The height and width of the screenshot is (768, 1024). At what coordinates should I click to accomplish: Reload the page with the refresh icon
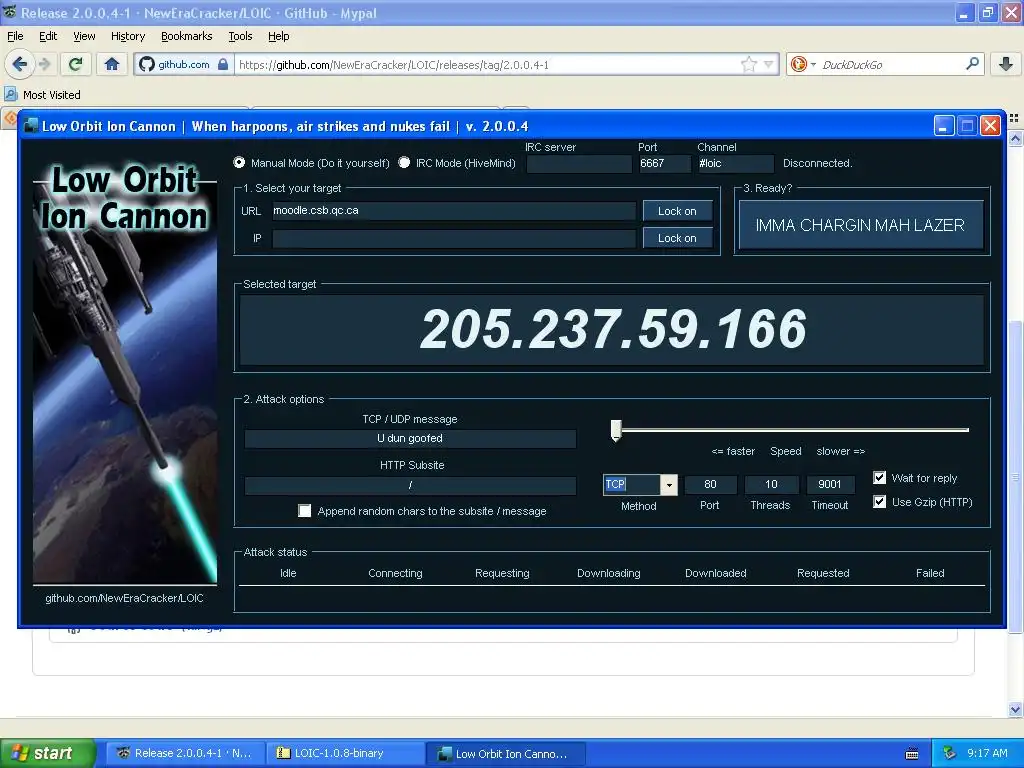click(76, 64)
